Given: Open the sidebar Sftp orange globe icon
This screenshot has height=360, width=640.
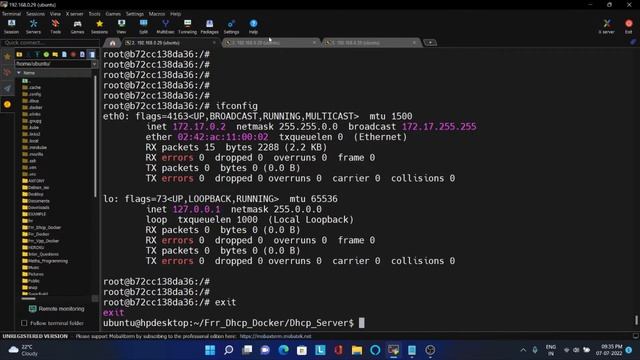Looking at the screenshot, I should coord(7,104).
